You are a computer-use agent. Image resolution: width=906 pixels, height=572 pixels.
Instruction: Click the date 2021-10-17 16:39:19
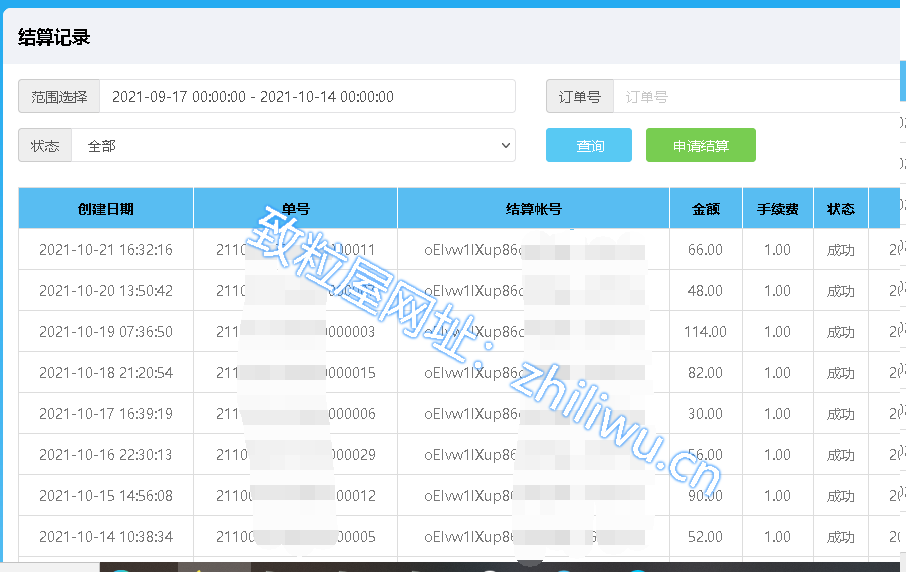[106, 414]
